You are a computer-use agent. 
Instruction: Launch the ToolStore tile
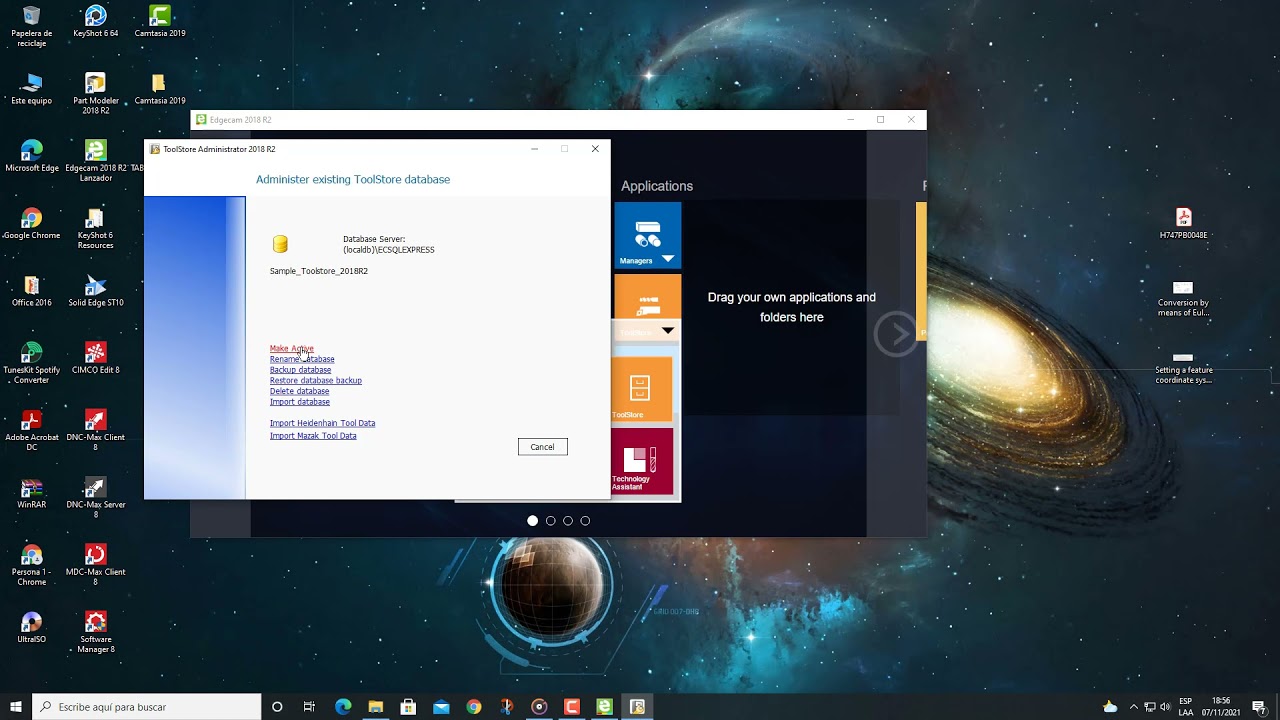641,390
